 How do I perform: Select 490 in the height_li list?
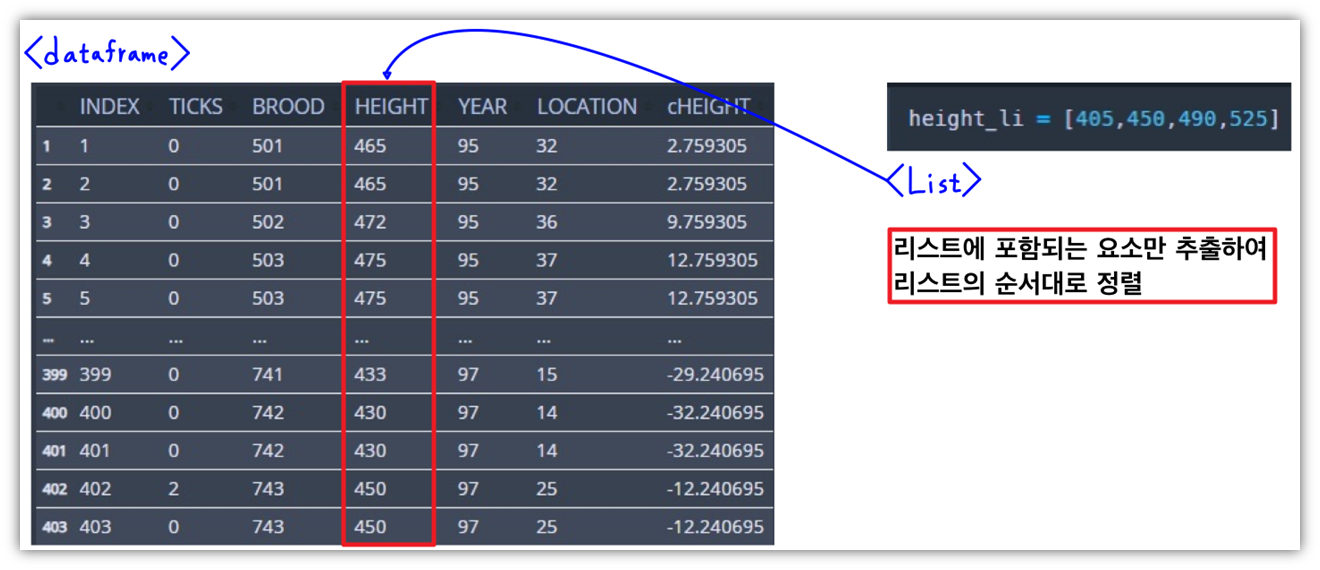(x=1197, y=119)
